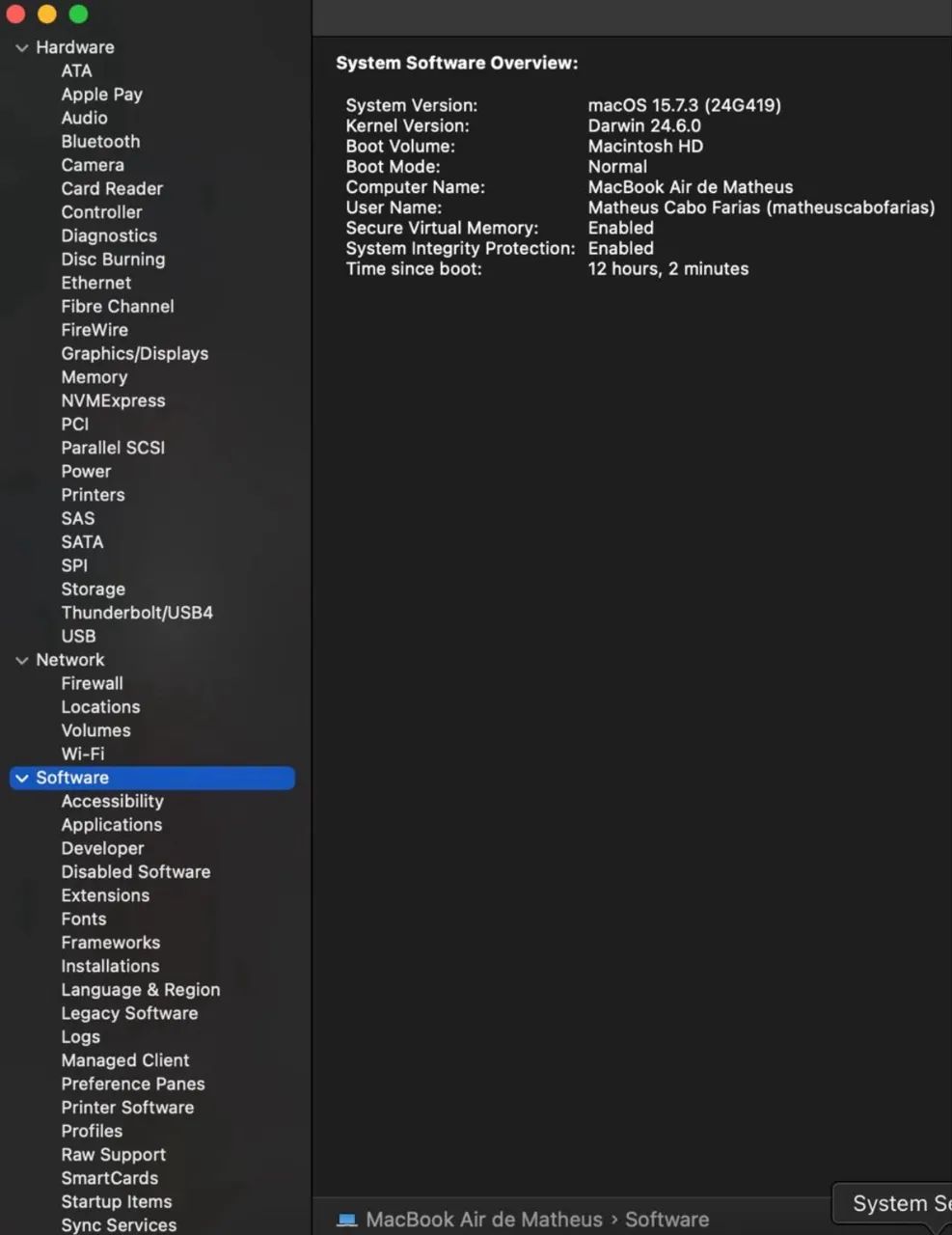Select Wi-Fi under Network
The width and height of the screenshot is (952, 1235).
point(83,755)
